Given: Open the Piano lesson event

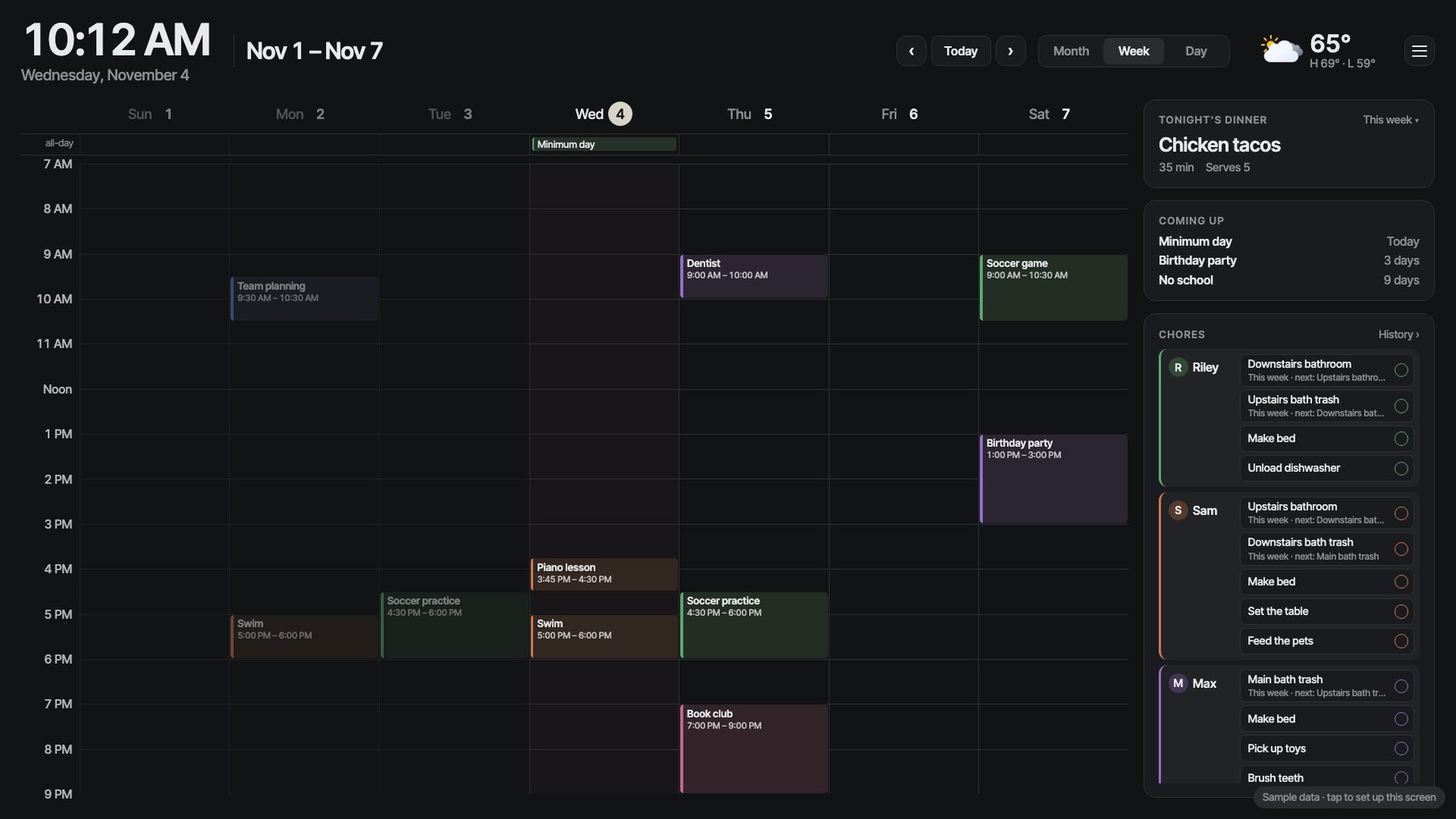Looking at the screenshot, I should (x=603, y=575).
